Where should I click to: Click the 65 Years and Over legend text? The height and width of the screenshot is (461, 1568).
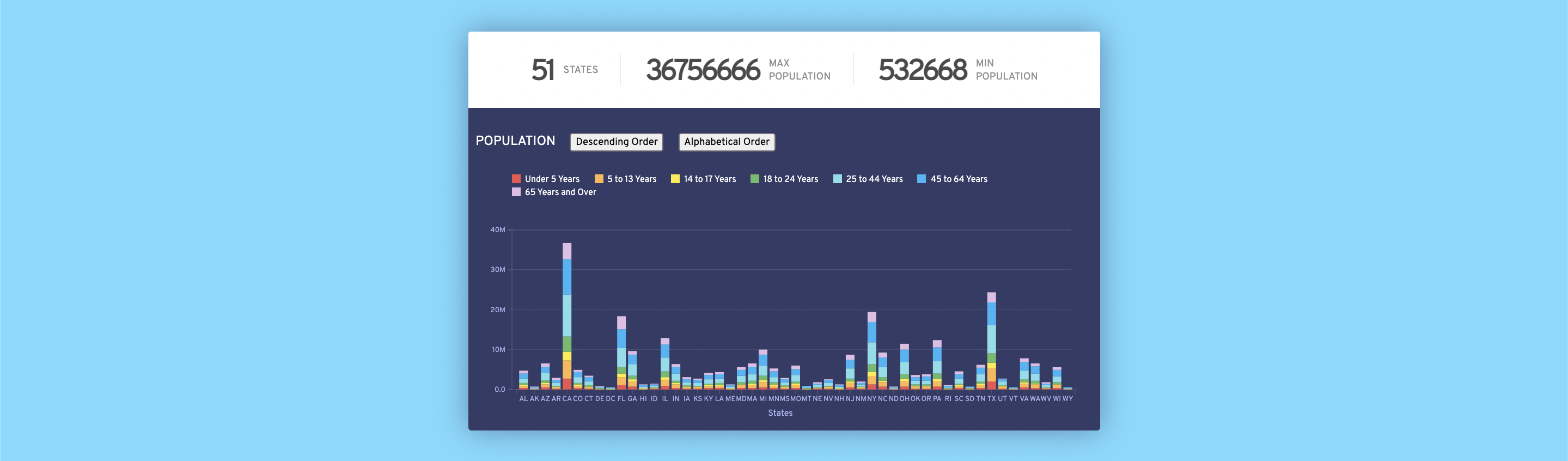560,192
